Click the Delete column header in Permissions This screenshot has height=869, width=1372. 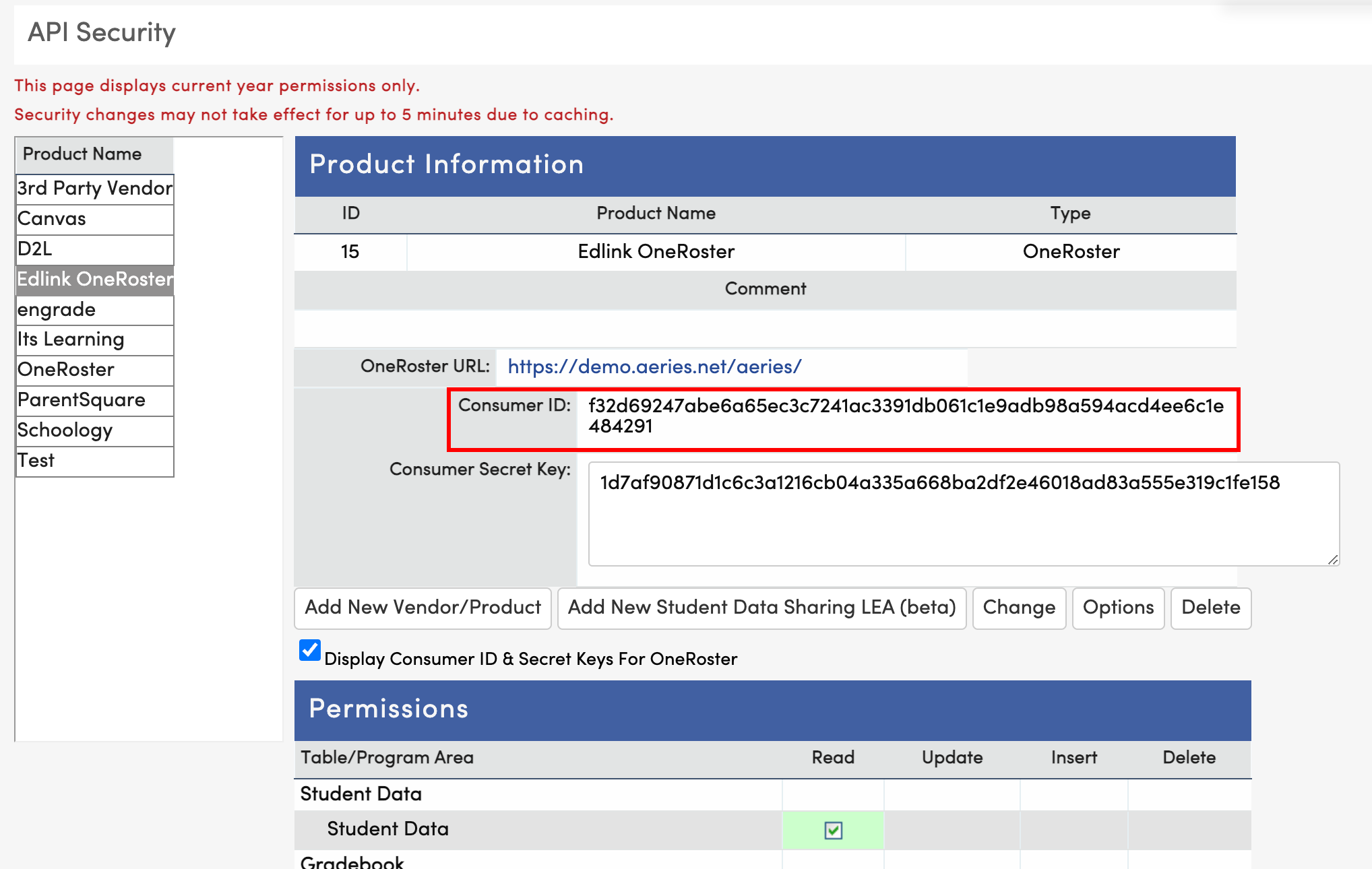(x=1189, y=758)
